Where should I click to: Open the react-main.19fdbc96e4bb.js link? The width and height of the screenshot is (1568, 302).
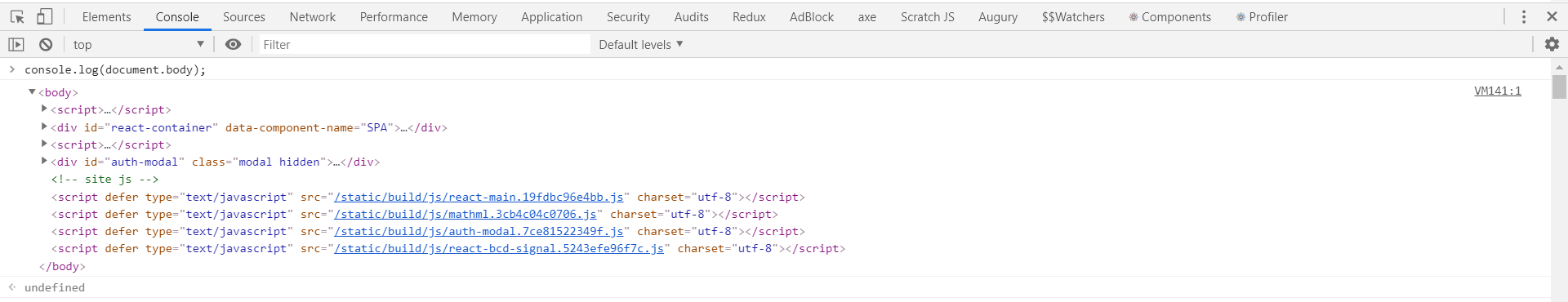(479, 197)
